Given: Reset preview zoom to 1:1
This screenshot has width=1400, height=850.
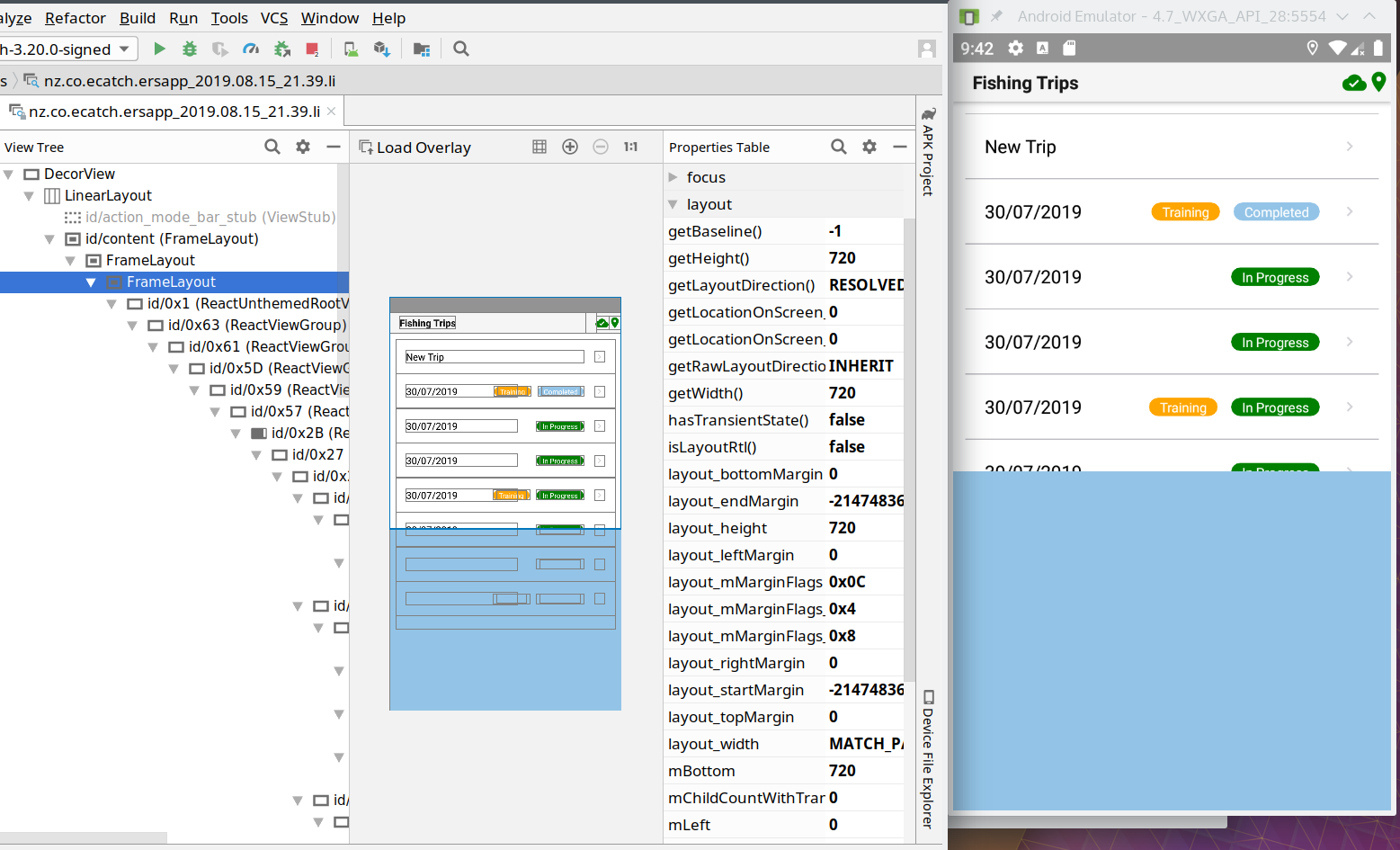Looking at the screenshot, I should (x=630, y=147).
